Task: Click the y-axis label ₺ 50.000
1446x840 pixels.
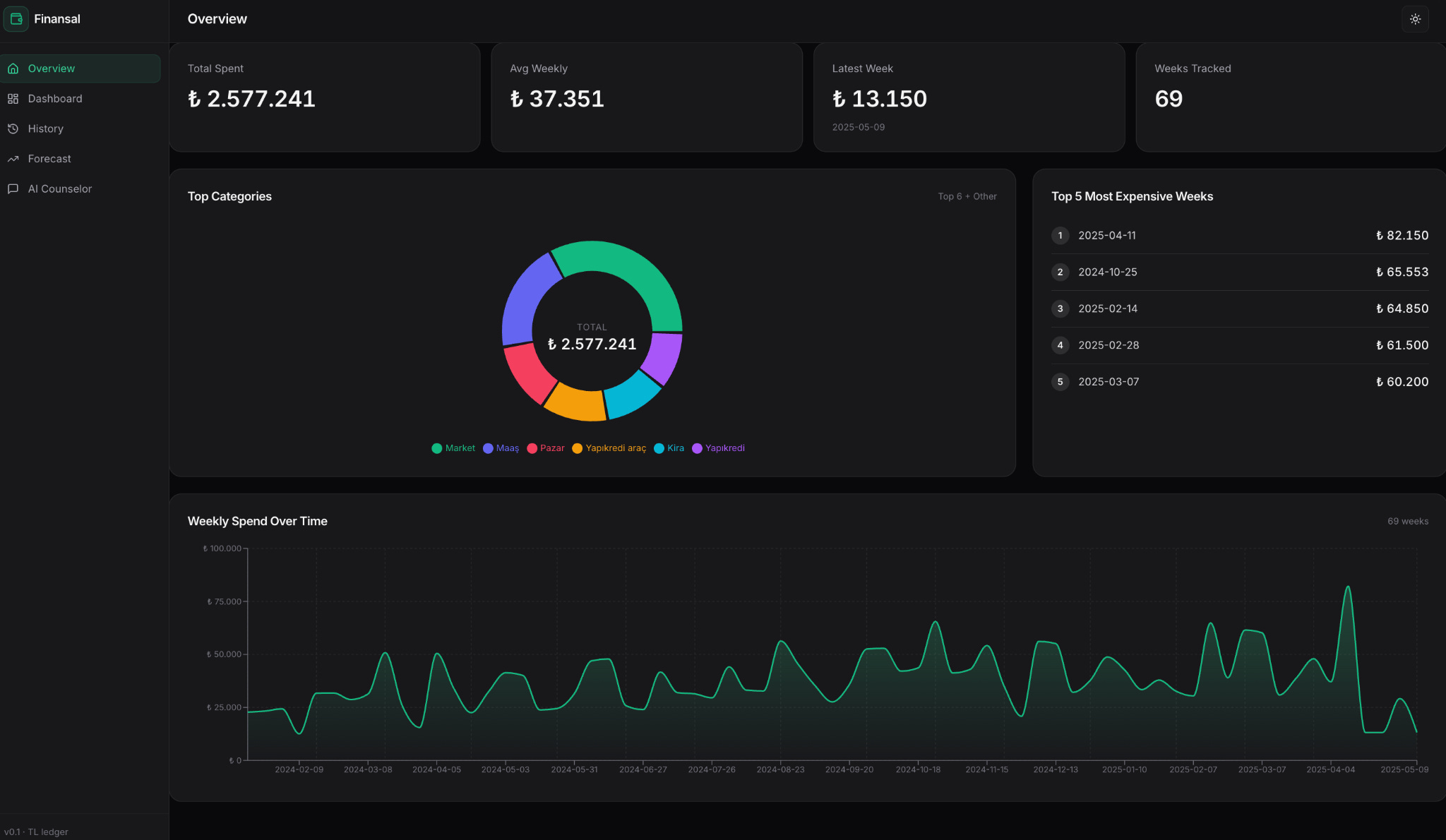Action: (x=224, y=654)
